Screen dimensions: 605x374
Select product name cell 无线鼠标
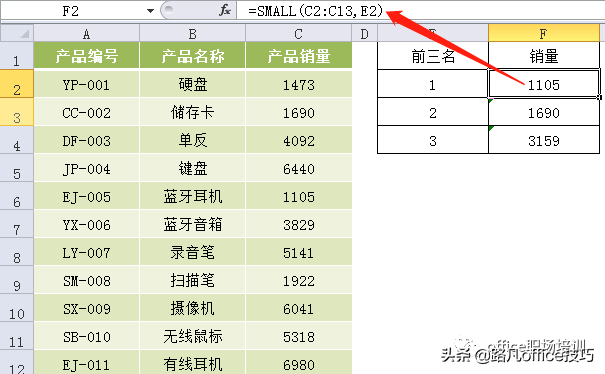coord(193,336)
